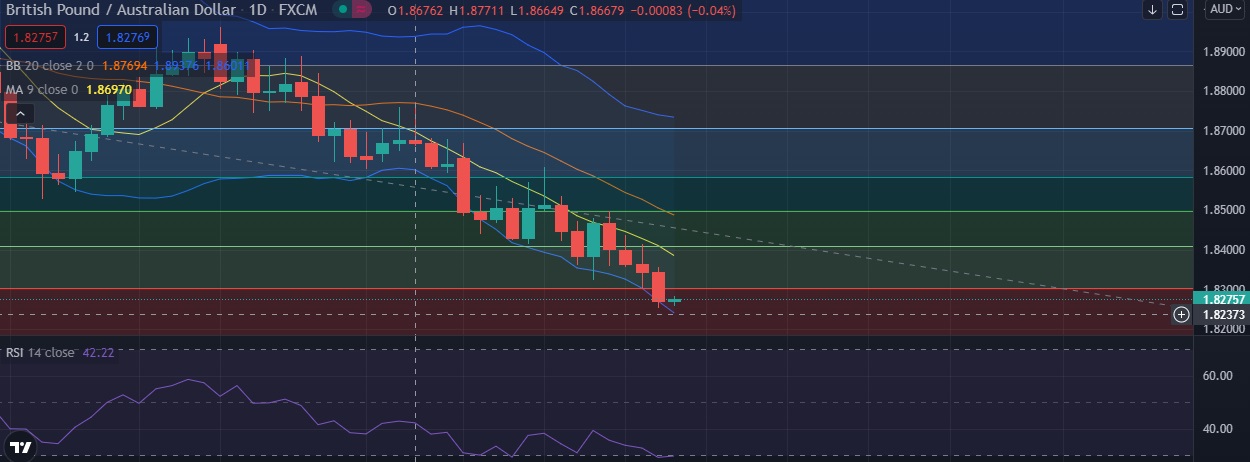Click the blue buy price 1.82769 button
Screen dimensions: 1250x462
point(128,37)
